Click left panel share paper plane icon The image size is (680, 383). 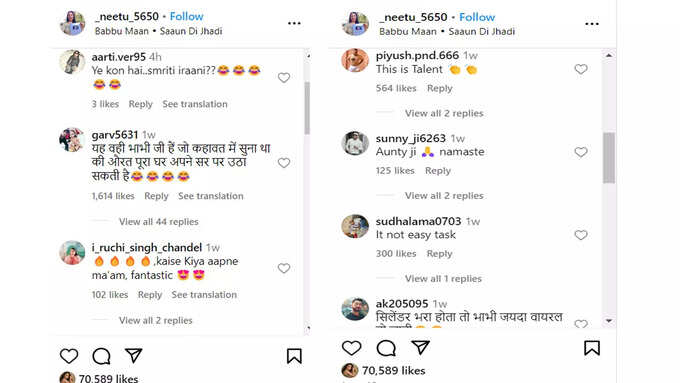134,356
